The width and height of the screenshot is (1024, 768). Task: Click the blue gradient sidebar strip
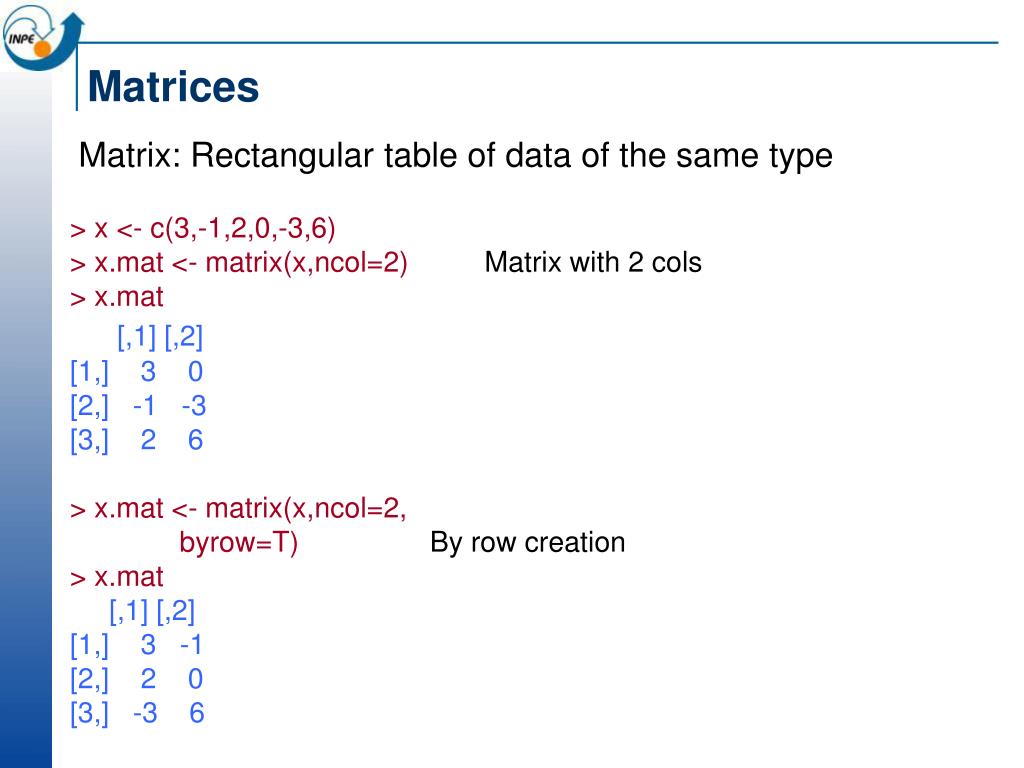(x=26, y=418)
